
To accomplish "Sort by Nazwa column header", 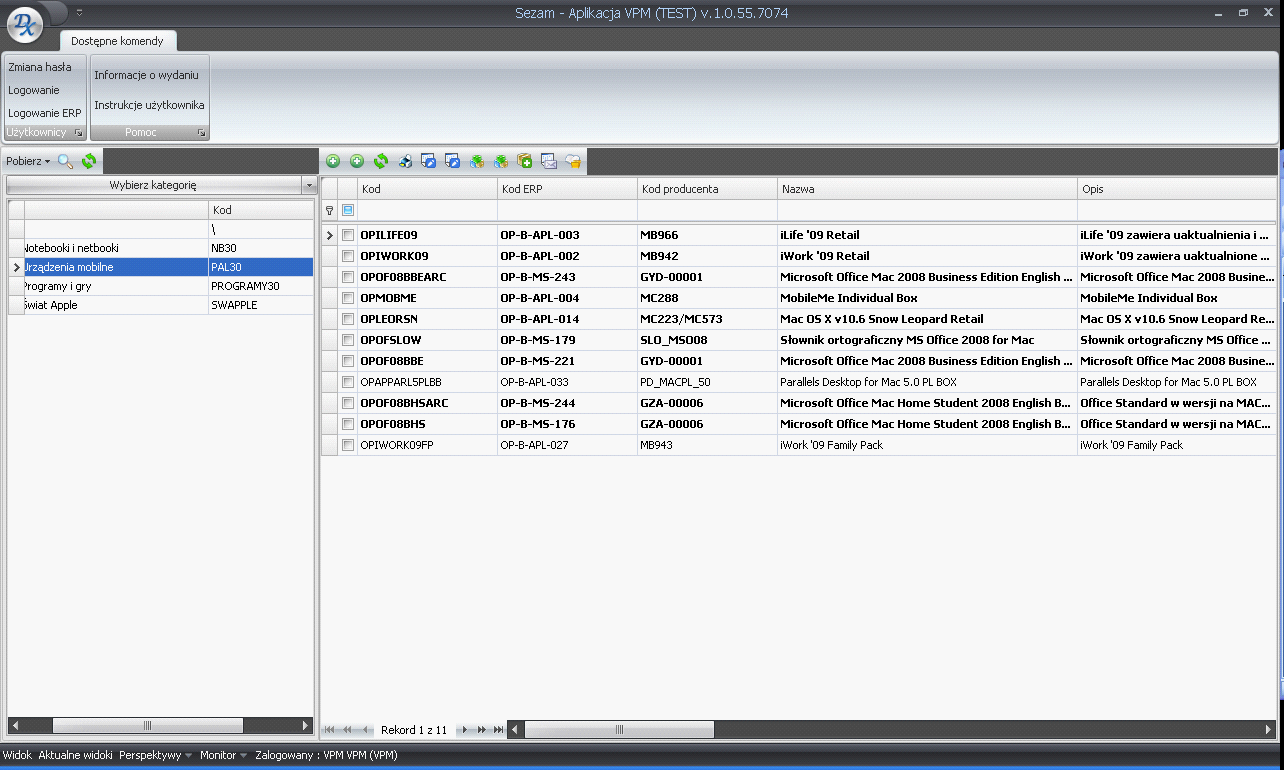I will click(x=927, y=189).
